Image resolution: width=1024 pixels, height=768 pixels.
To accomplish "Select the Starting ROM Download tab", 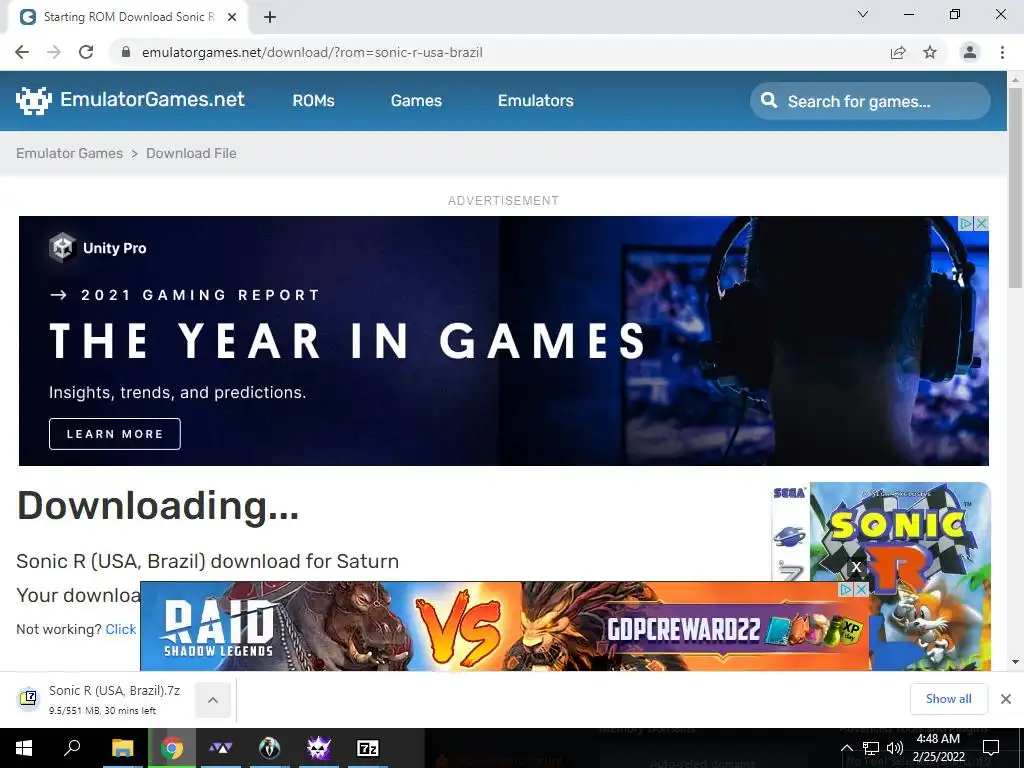I will [x=127, y=18].
